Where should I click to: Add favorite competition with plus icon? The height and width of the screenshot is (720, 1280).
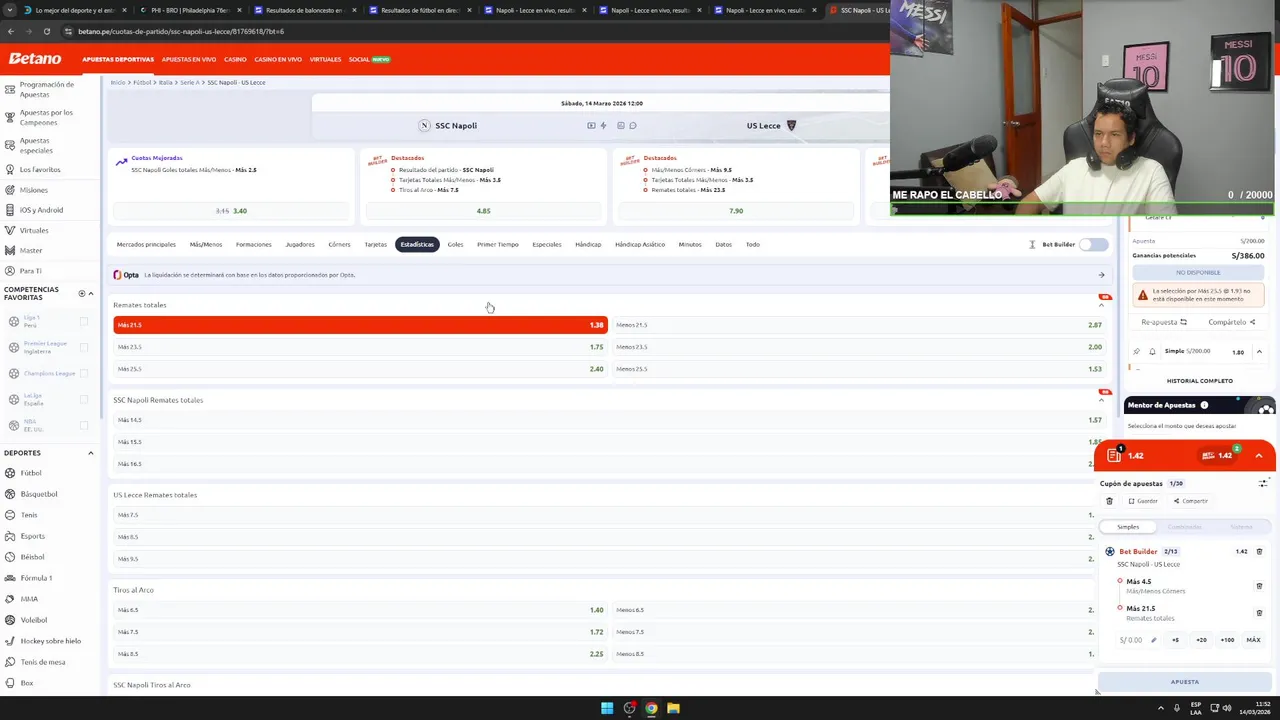coord(82,293)
